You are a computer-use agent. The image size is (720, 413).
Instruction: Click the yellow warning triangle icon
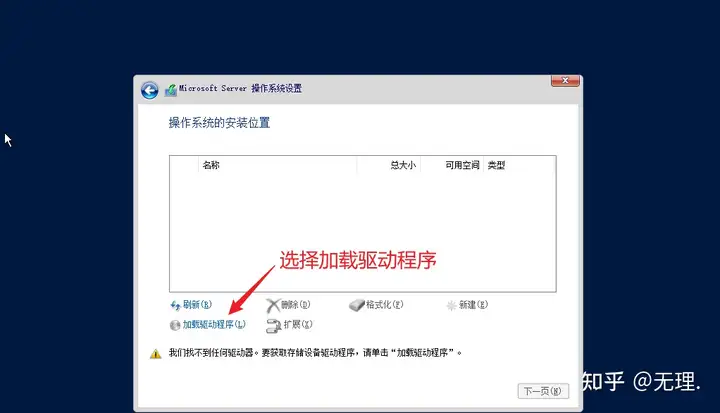pyautogui.click(x=156, y=354)
